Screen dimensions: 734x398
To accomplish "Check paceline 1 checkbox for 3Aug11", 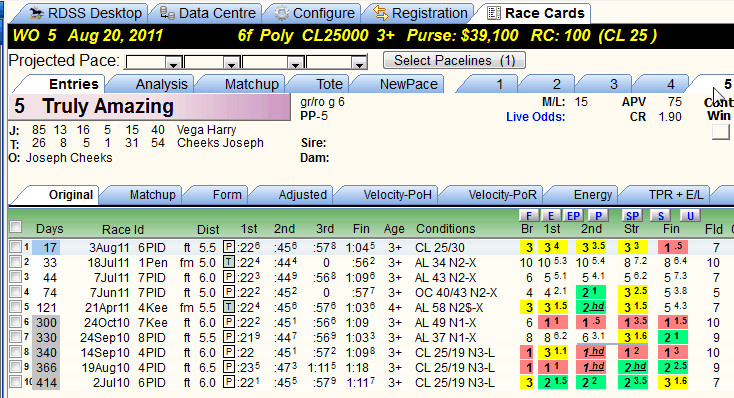I will [16, 247].
